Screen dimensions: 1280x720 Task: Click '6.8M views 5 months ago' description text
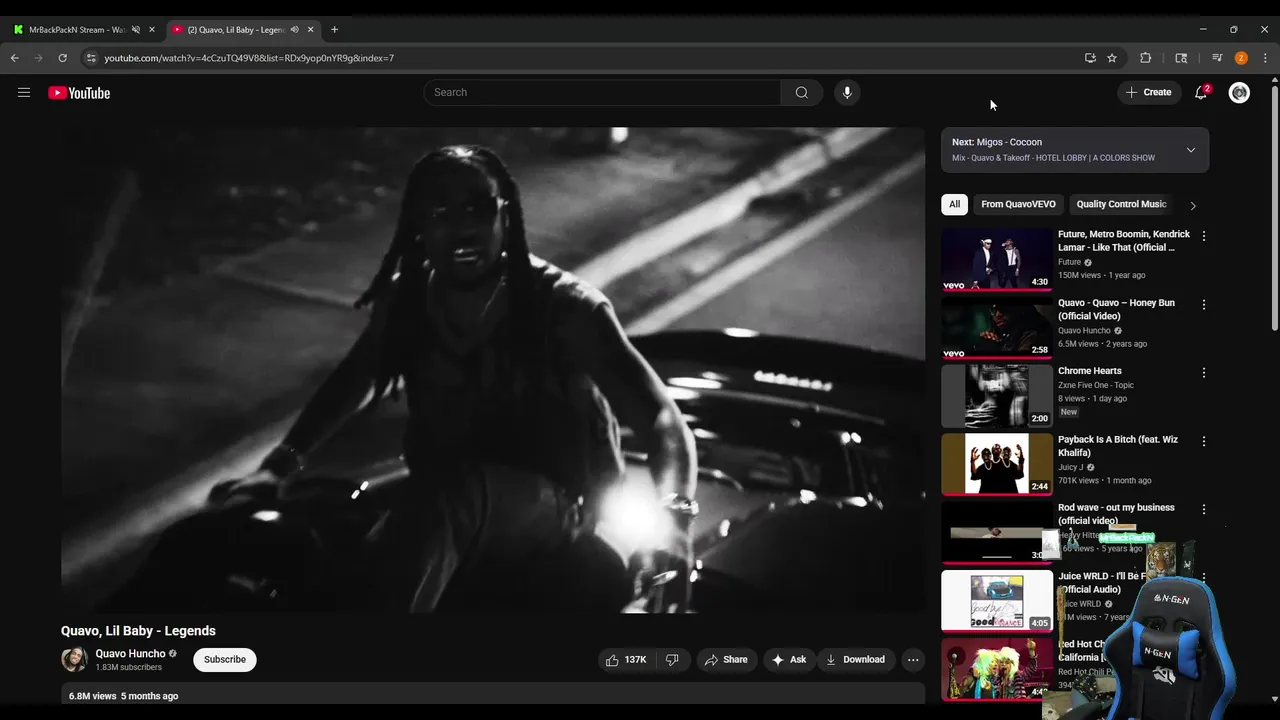pos(123,696)
